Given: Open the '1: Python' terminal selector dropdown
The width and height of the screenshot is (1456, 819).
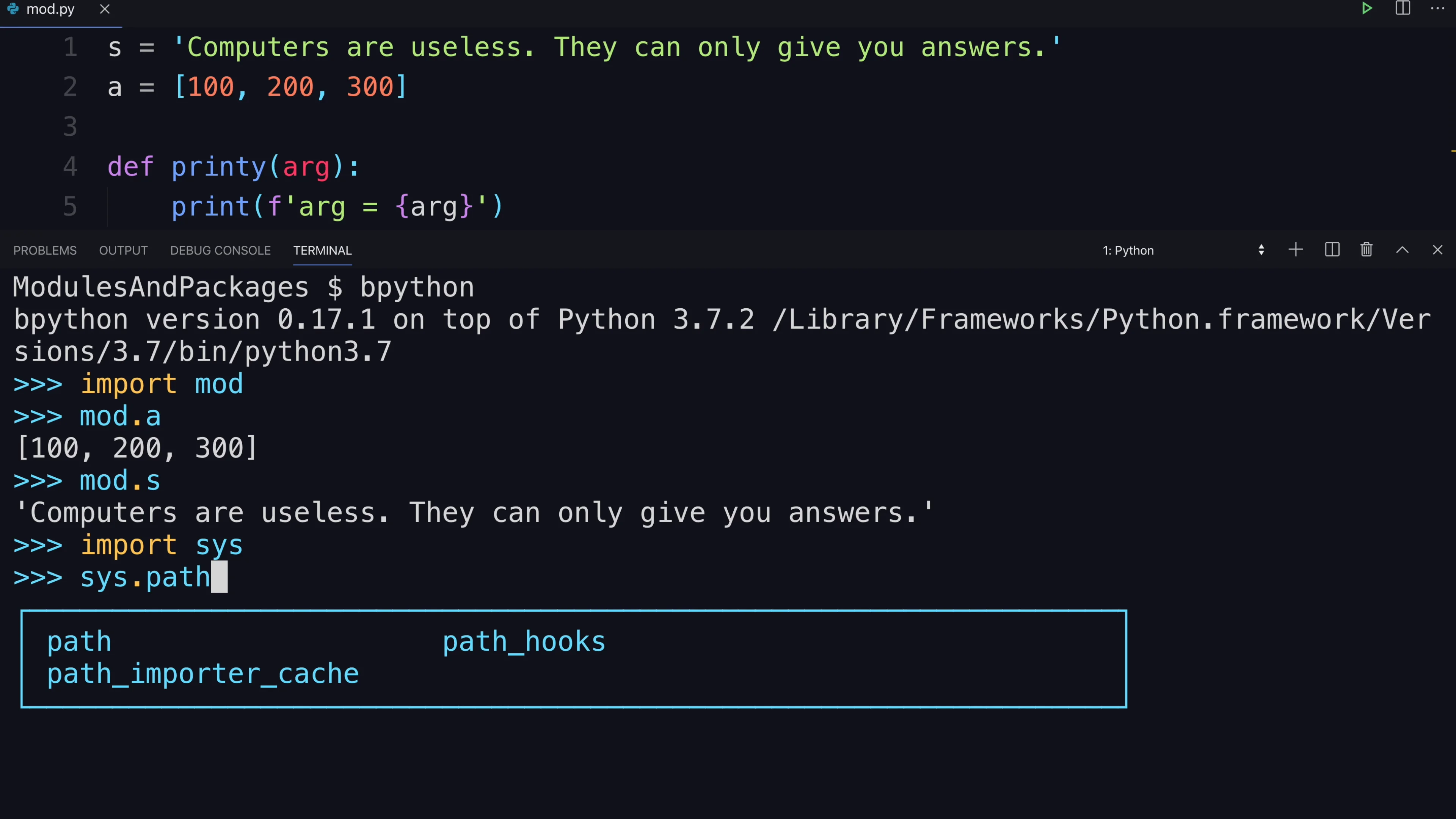Looking at the screenshot, I should 1183,250.
